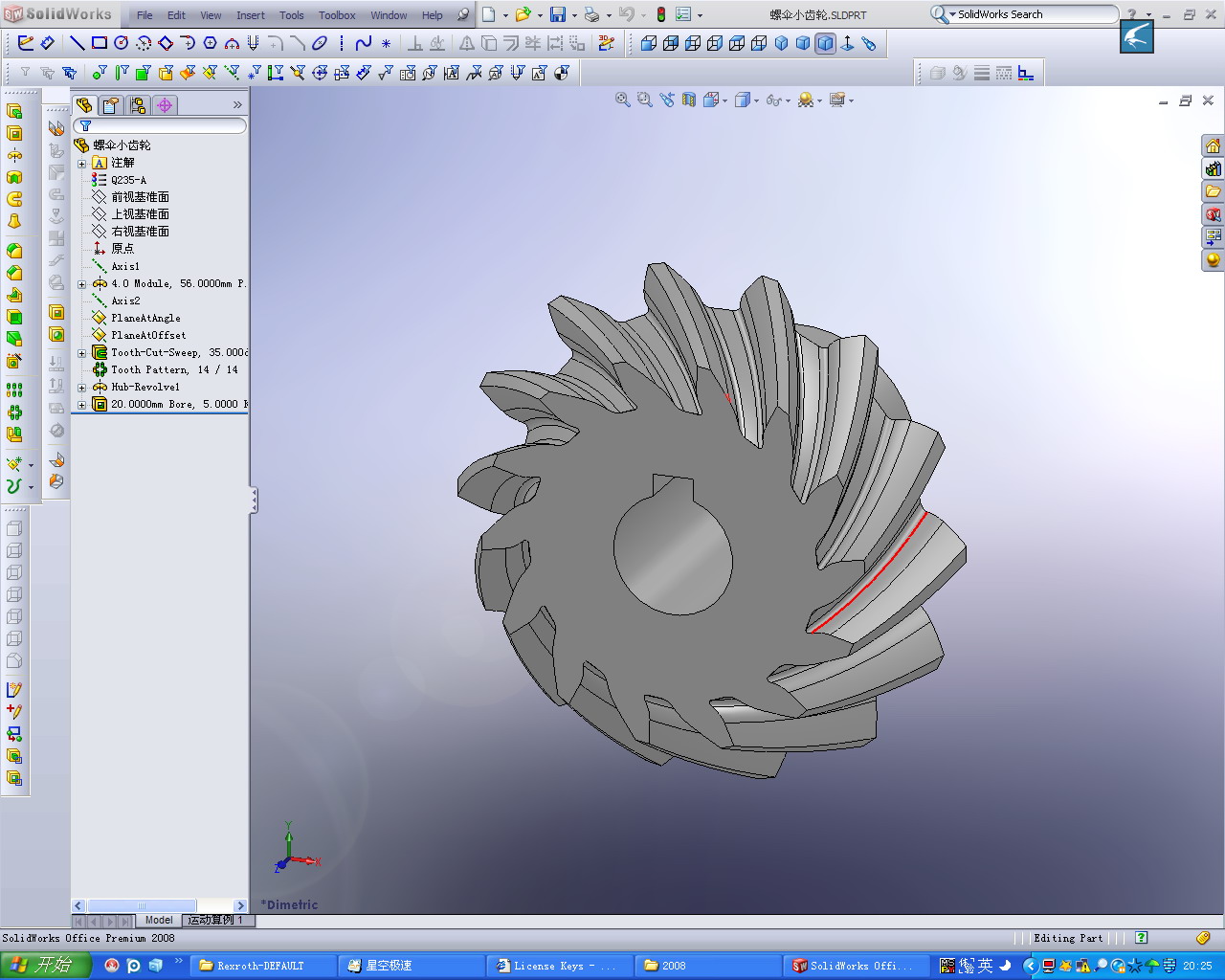Activate the Zoom to Area tool
The width and height of the screenshot is (1225, 980).
pos(645,100)
